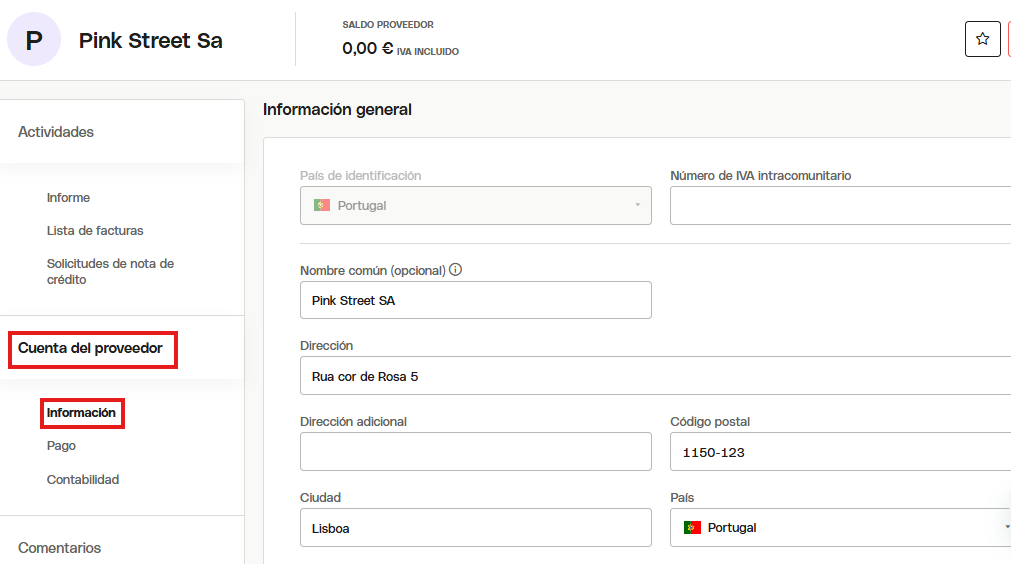Click the Pink Street Sa avatar circle
Viewport: 1011px width, 564px height.
(x=34, y=39)
